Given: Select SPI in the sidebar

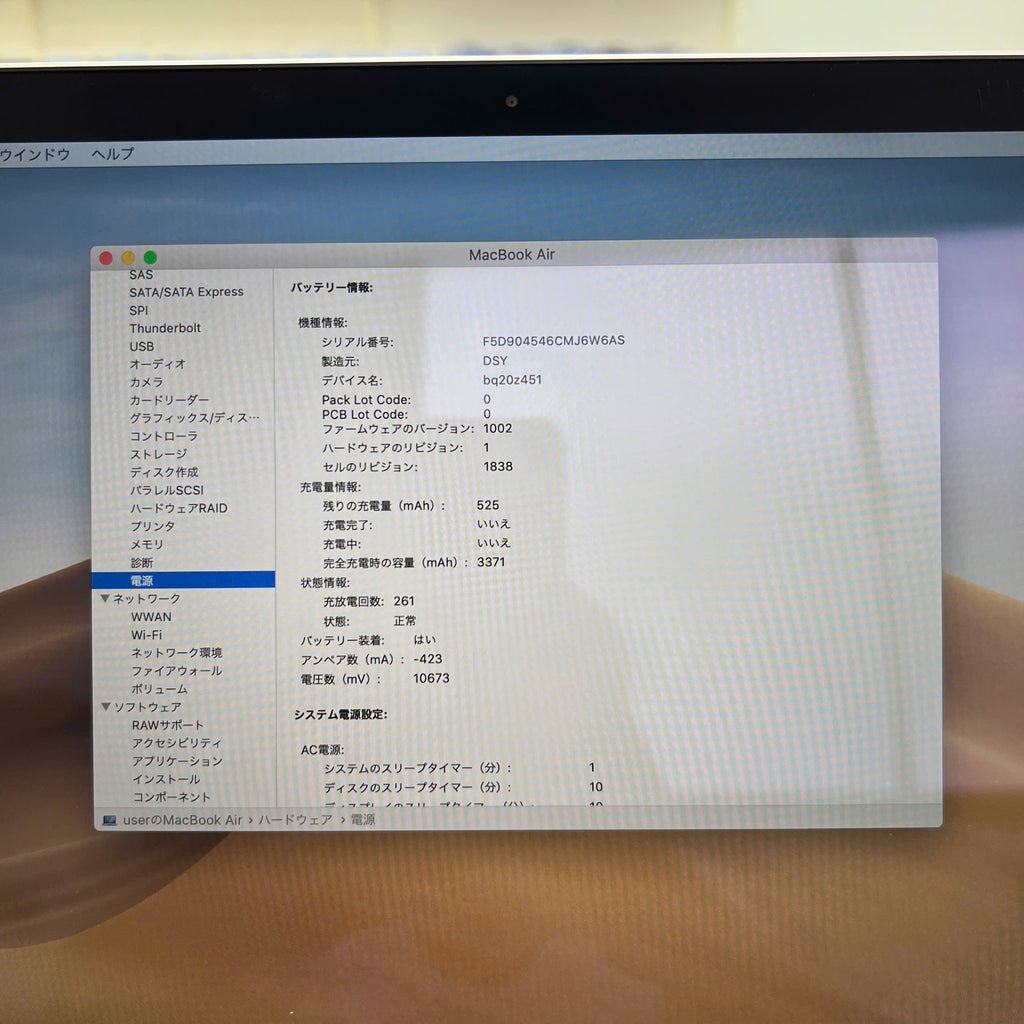Looking at the screenshot, I should tap(138, 310).
